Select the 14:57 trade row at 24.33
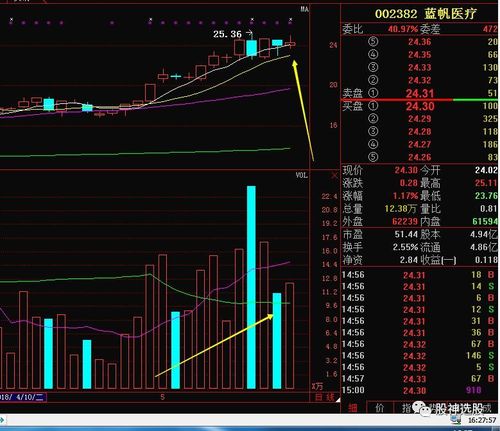The width and height of the screenshot is (500, 431). (x=419, y=379)
